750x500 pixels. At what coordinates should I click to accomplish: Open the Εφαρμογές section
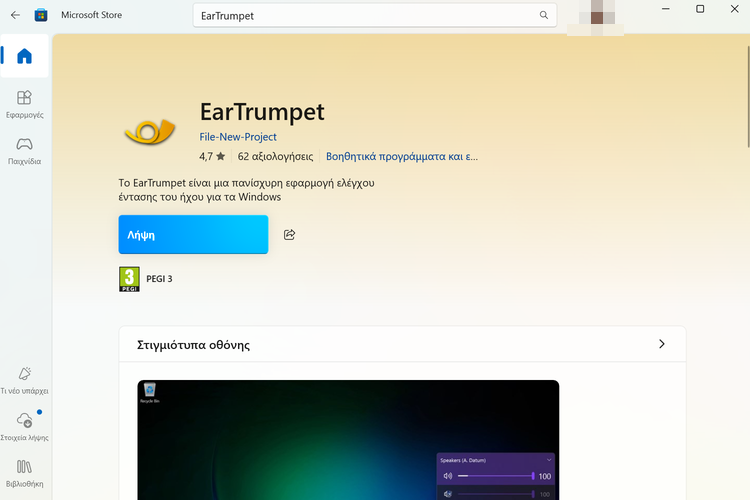tap(24, 104)
